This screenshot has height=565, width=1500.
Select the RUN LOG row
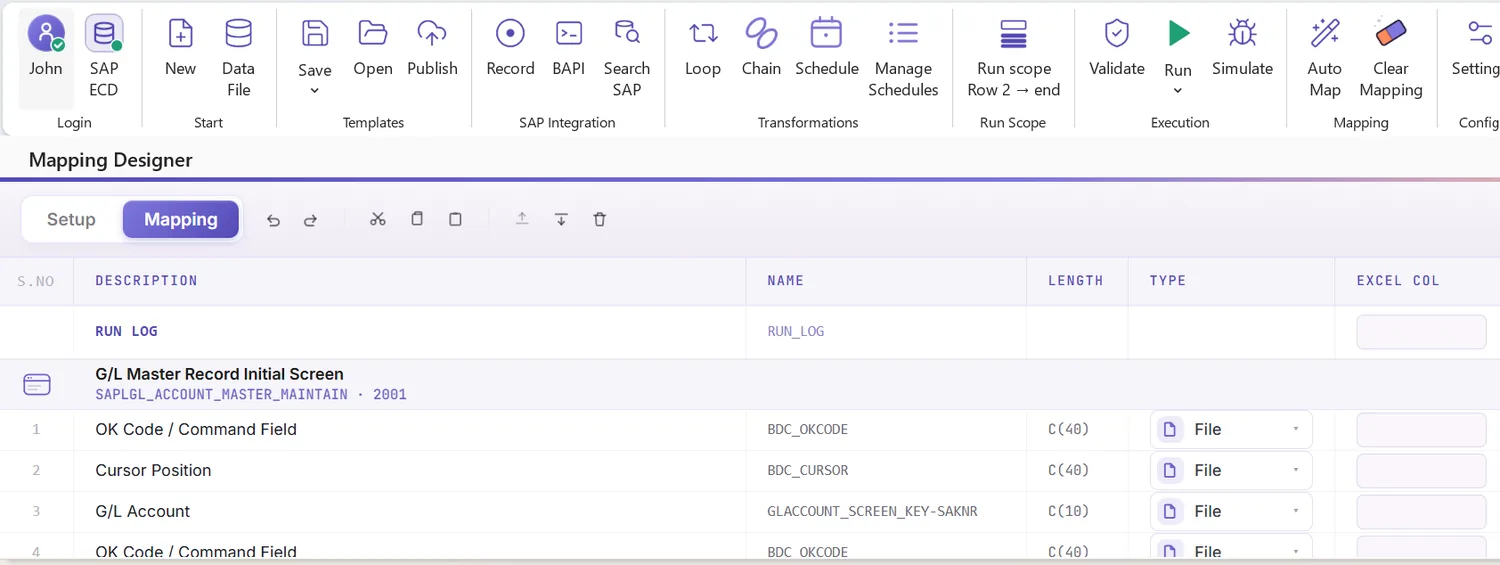tap(750, 331)
